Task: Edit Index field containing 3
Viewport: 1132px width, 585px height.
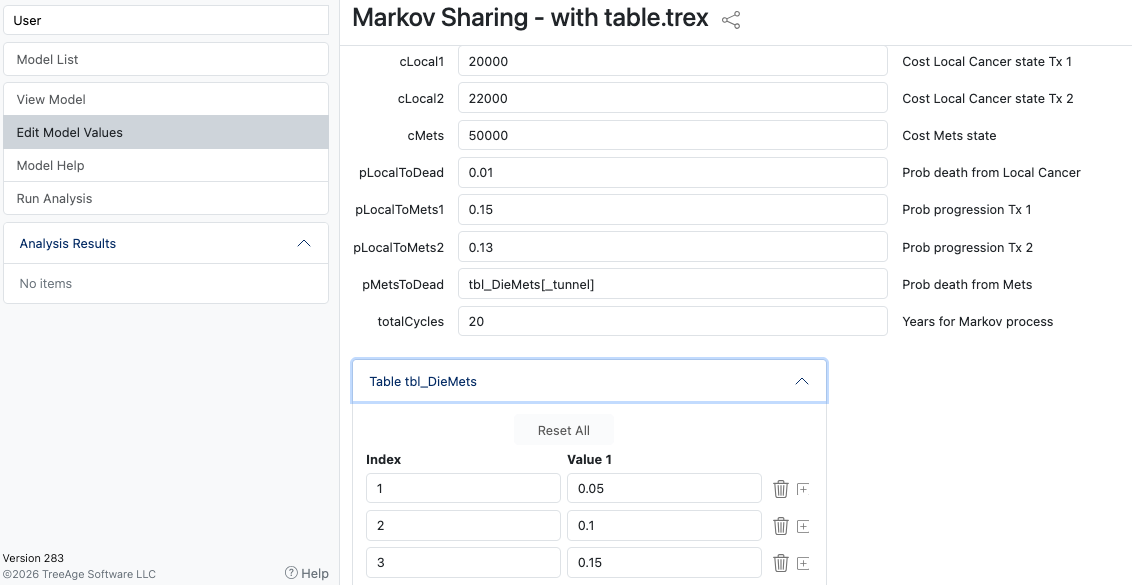Action: (x=463, y=563)
